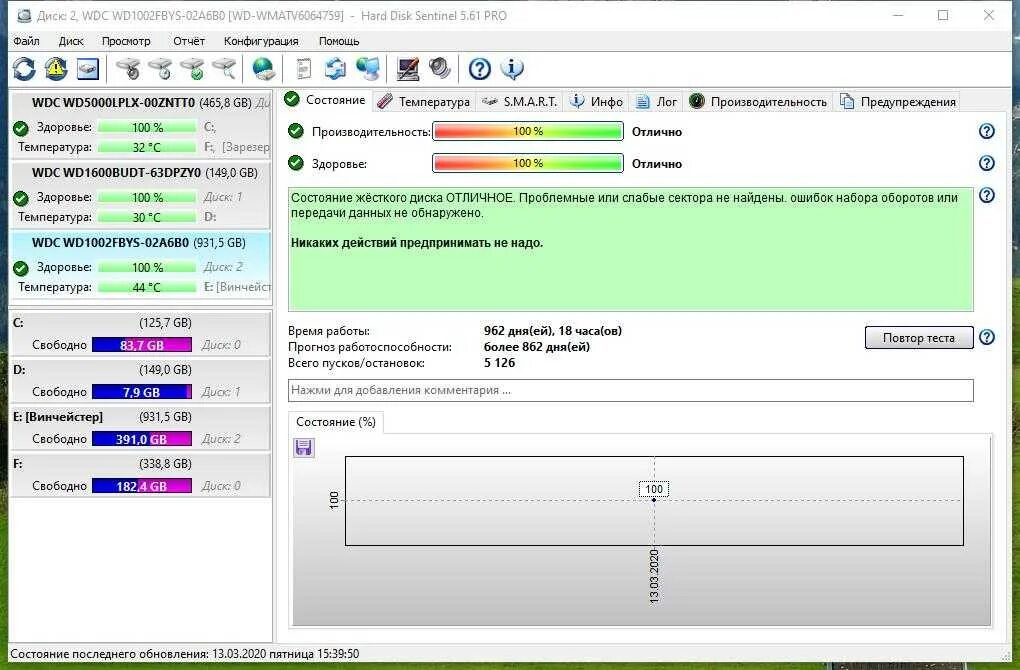The width and height of the screenshot is (1020, 670).
Task: Click the yellow warning alert toolbar icon
Action: (56, 68)
